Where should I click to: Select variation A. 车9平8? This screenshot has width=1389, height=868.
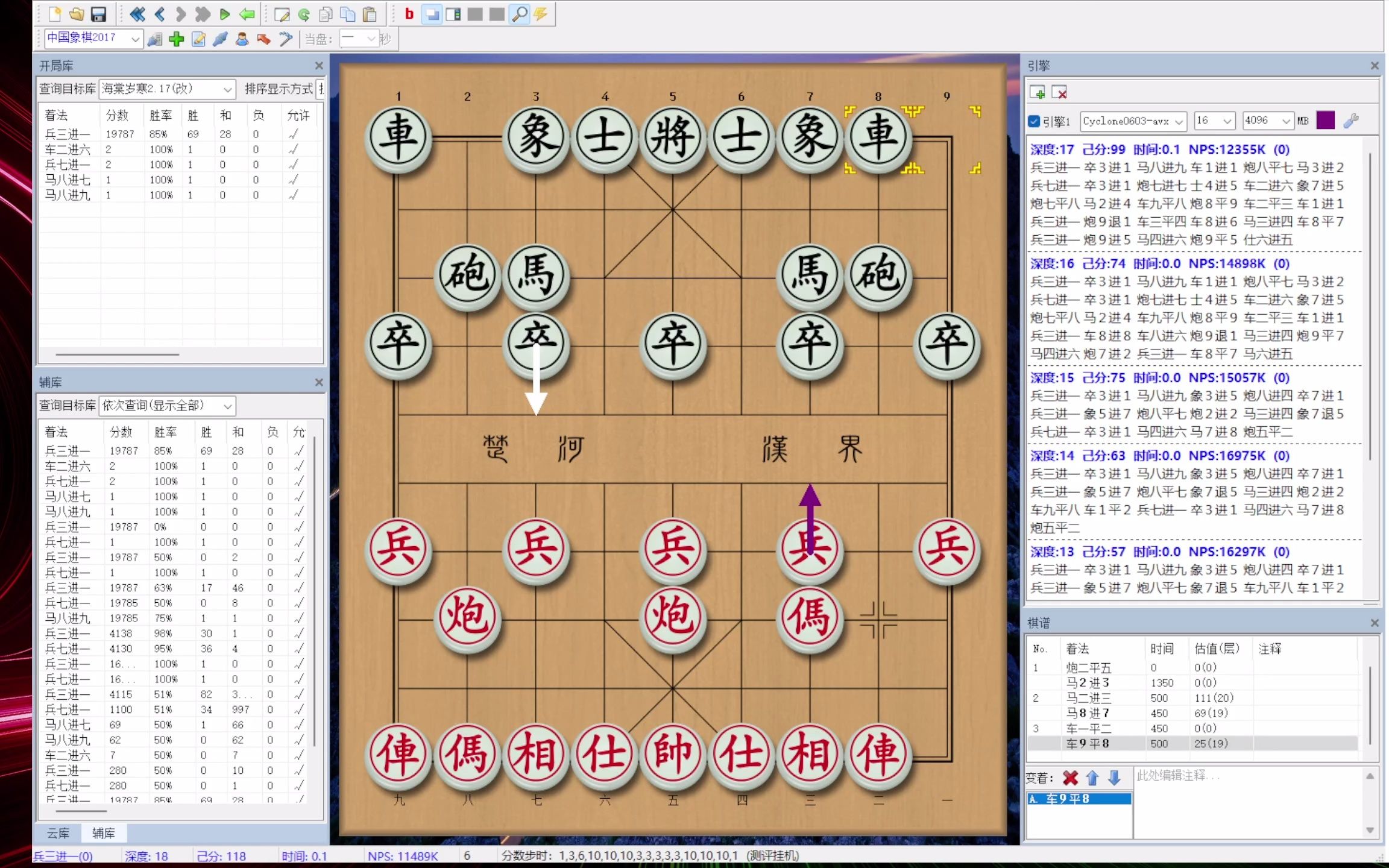(1079, 799)
